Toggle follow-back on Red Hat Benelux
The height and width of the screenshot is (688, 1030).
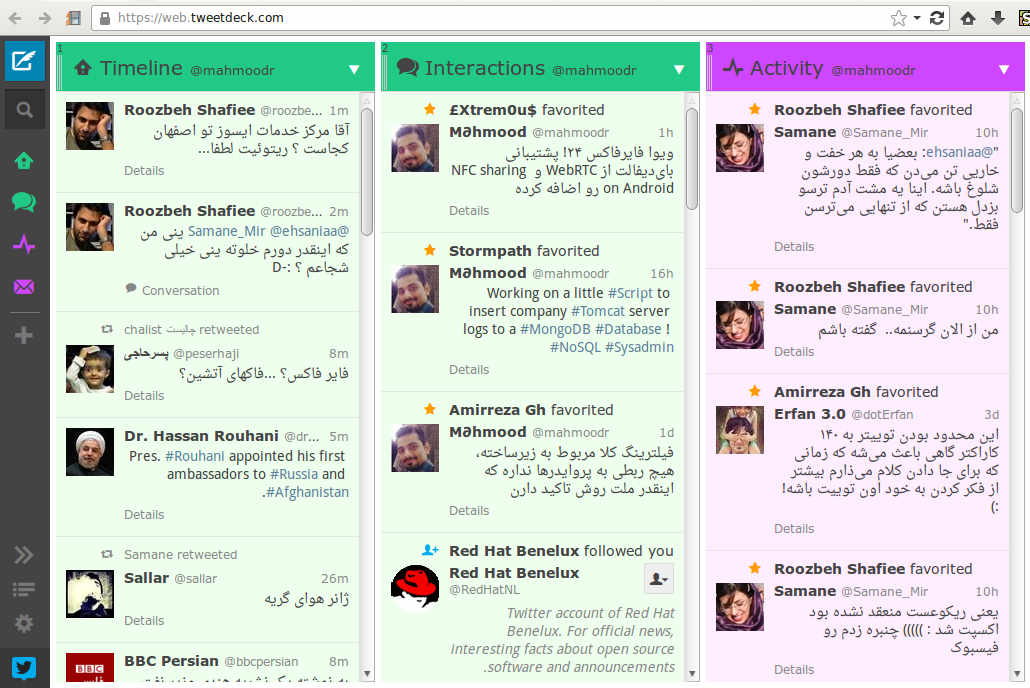658,578
